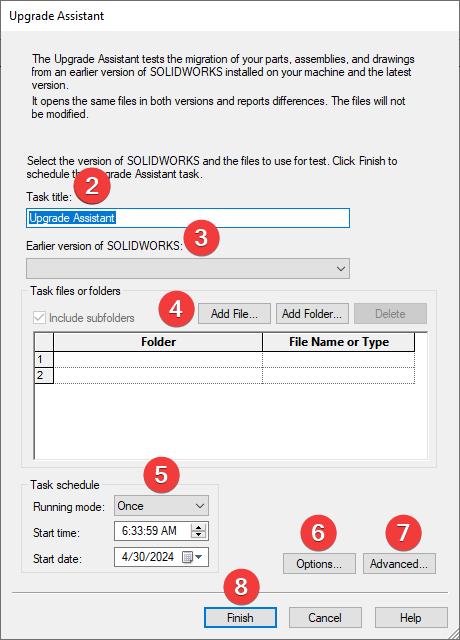460x640 pixels.
Task: Open the Start date calendar icon
Action: pos(187,557)
